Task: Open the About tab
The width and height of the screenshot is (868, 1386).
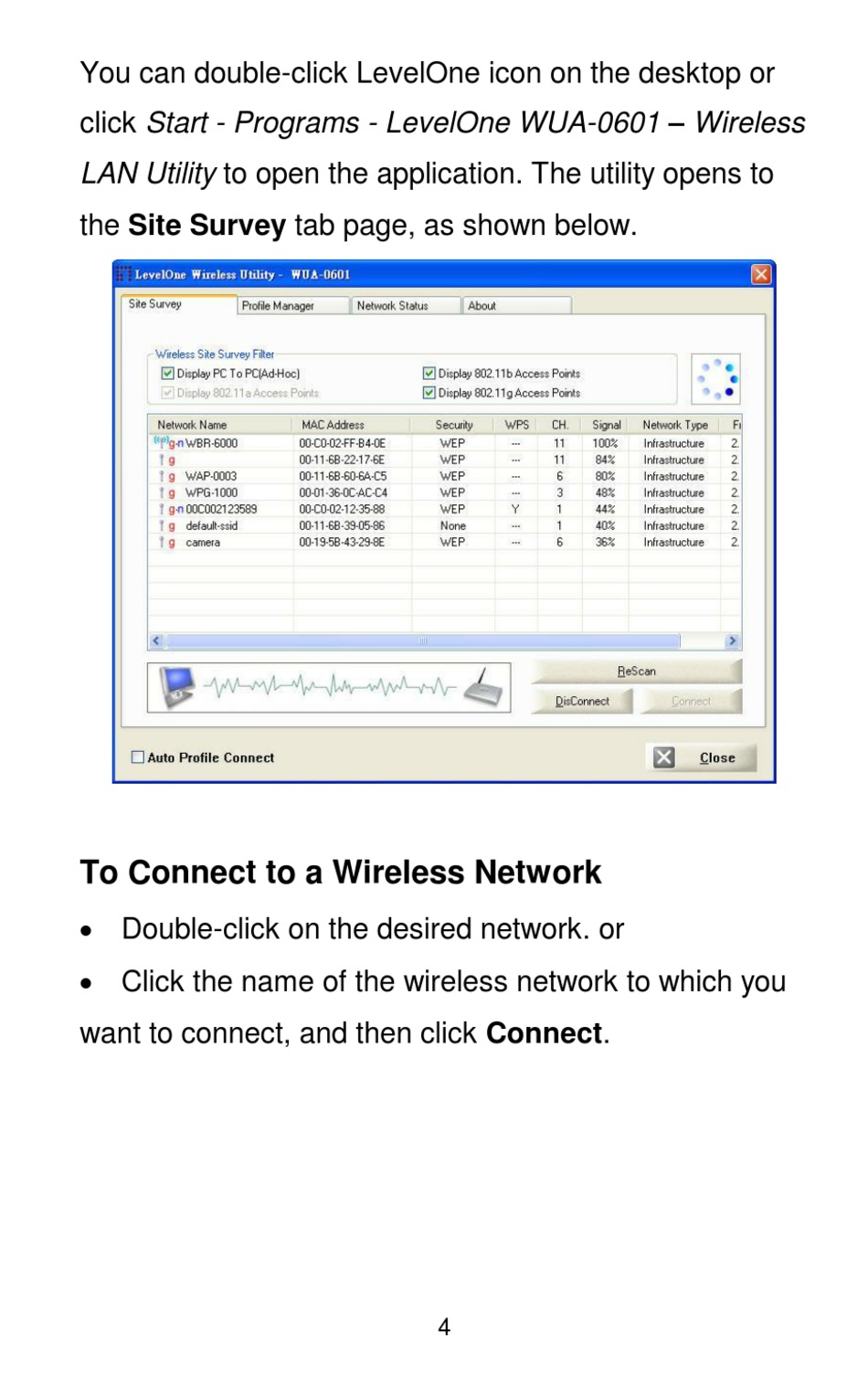Action: point(517,305)
